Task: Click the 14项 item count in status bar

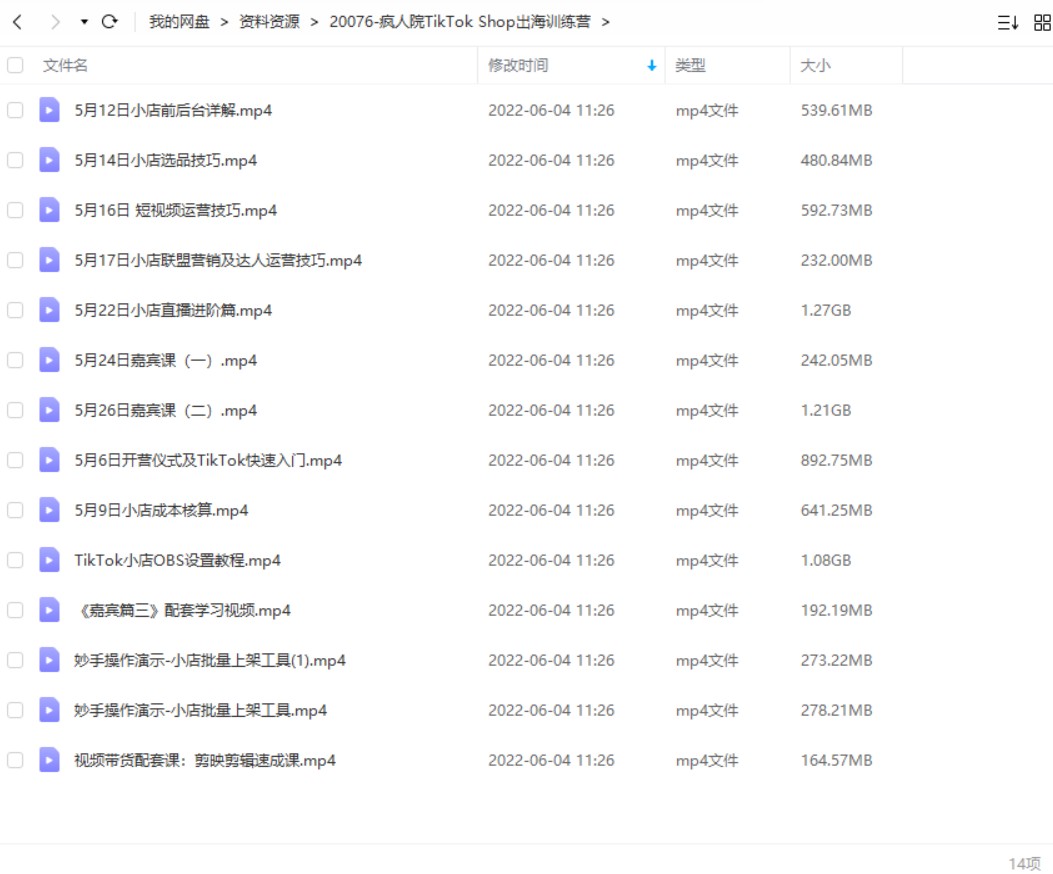Action: point(1024,863)
